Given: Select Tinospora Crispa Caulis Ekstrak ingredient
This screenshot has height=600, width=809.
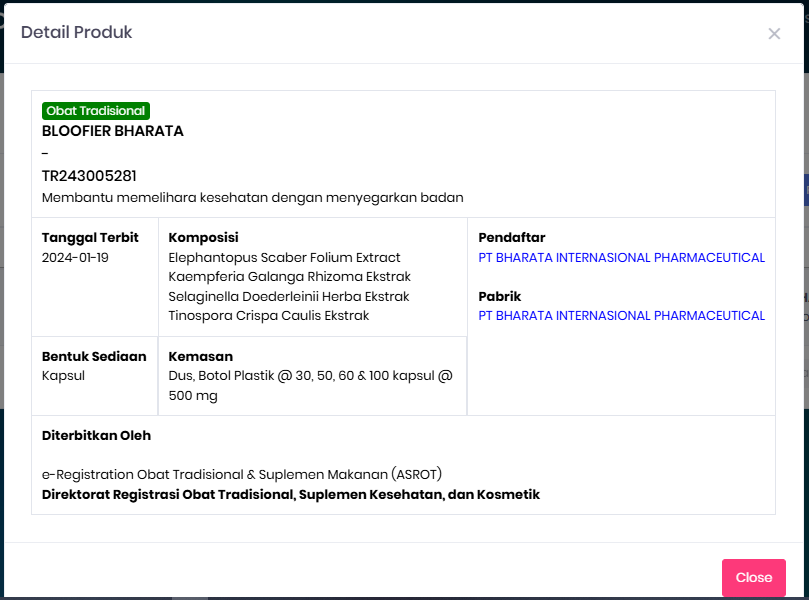Looking at the screenshot, I should 269,316.
